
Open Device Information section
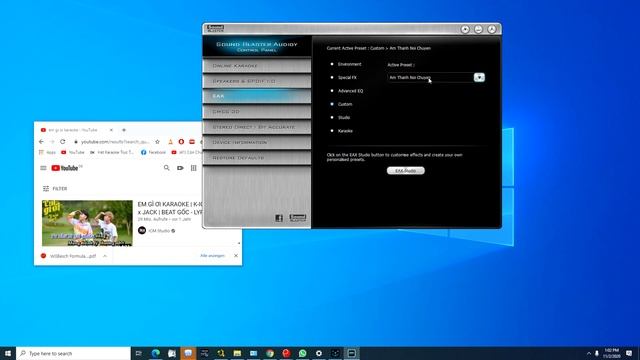tap(257, 142)
